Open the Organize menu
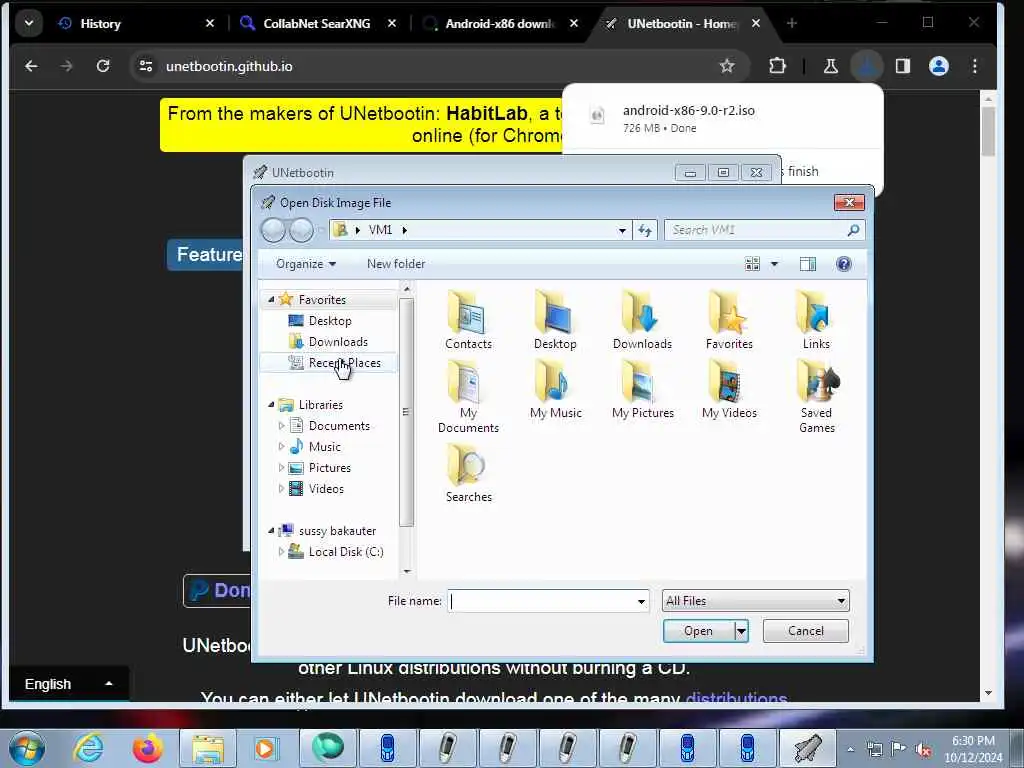The width and height of the screenshot is (1024, 768). (x=306, y=264)
